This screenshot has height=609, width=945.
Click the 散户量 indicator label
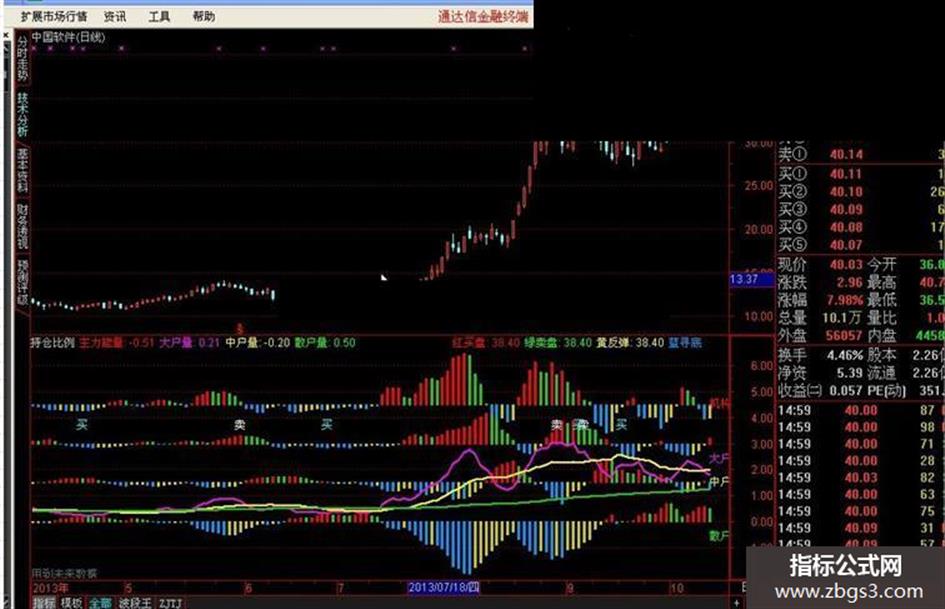click(311, 343)
